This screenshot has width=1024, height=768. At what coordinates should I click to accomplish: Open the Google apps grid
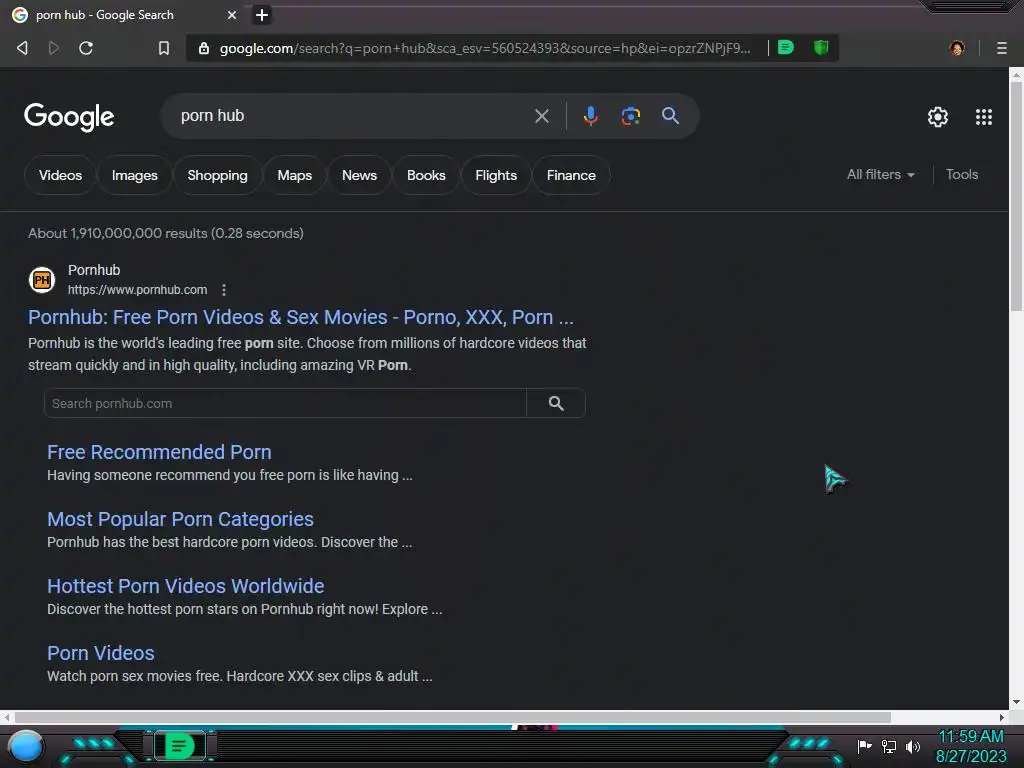pos(984,117)
